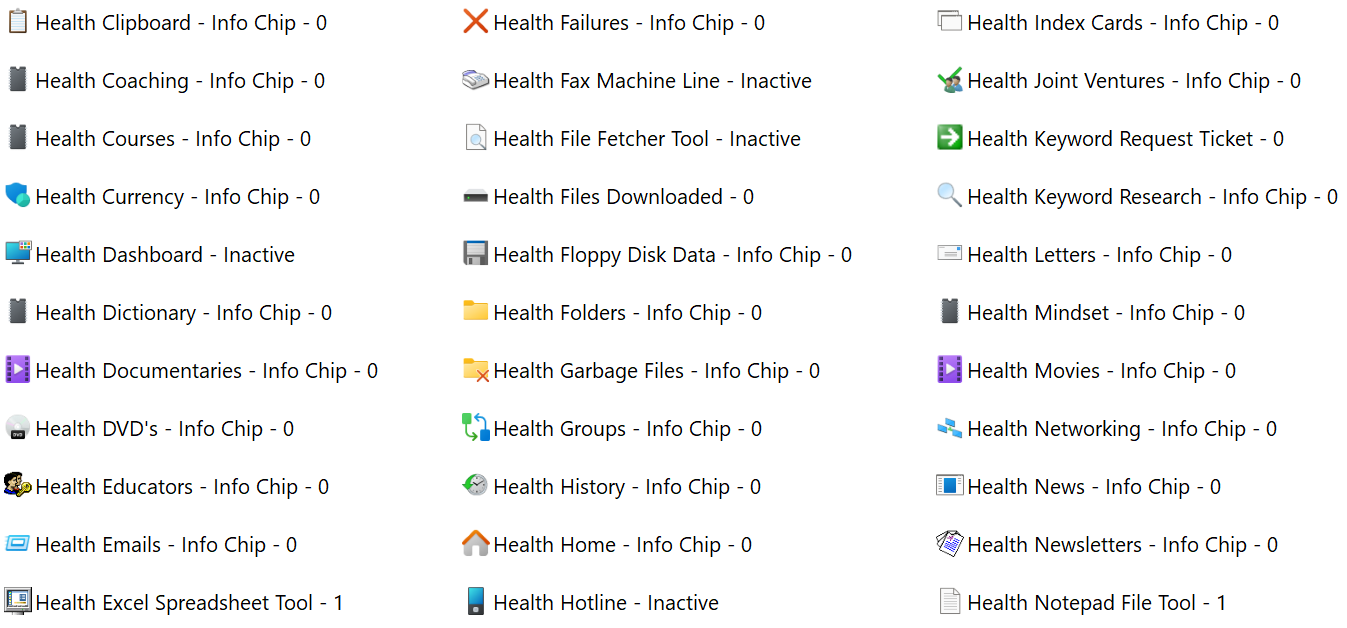The width and height of the screenshot is (1347, 628).
Task: Click the Health Floppy Disk Data icon
Action: pyautogui.click(x=476, y=254)
